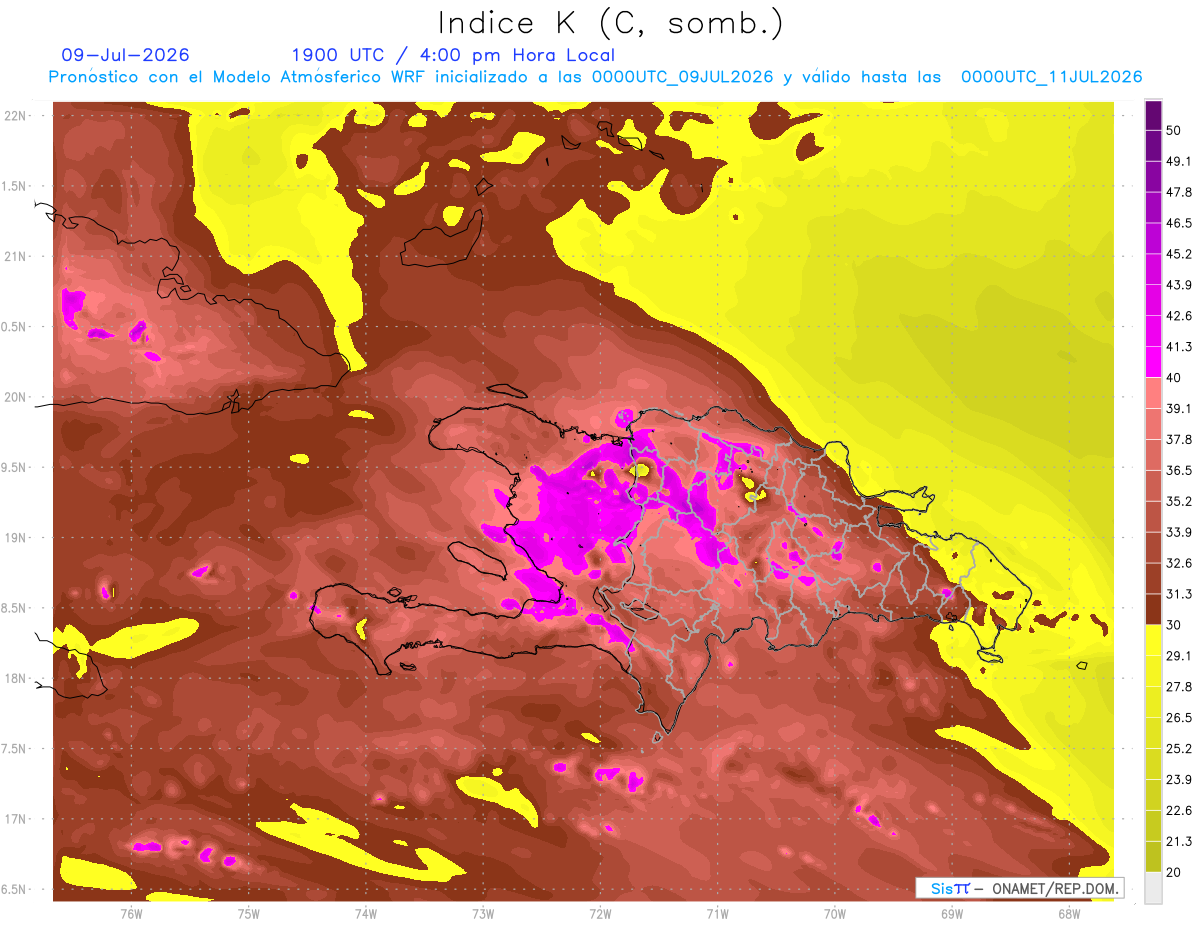Click the longitude label '72W'
Viewport: 1200px width, 927px height.
(x=600, y=913)
